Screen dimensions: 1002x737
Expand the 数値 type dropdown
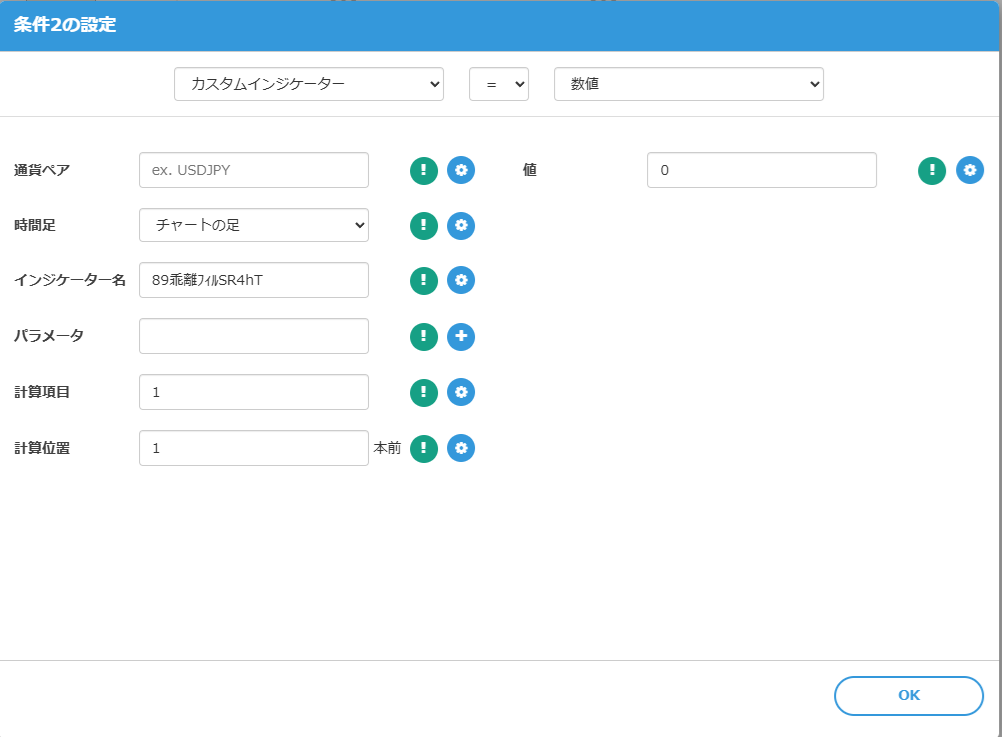(x=689, y=85)
